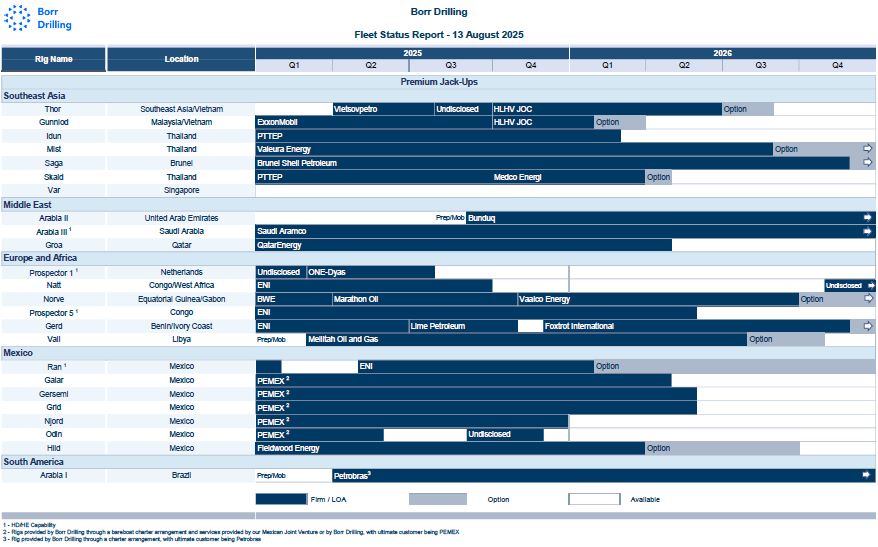Select the Rig Name column header

coord(53,59)
